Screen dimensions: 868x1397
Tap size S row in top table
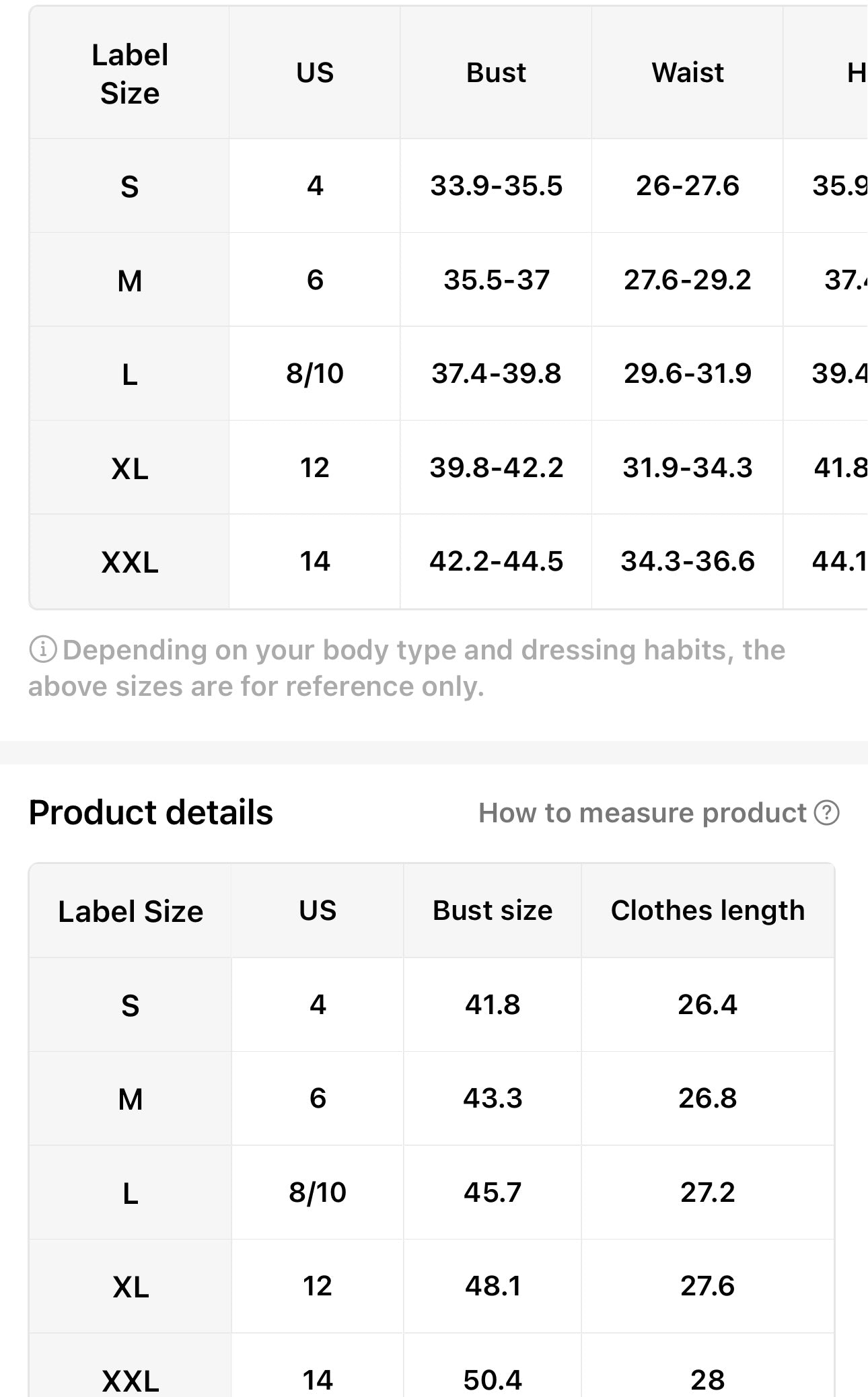[448, 186]
